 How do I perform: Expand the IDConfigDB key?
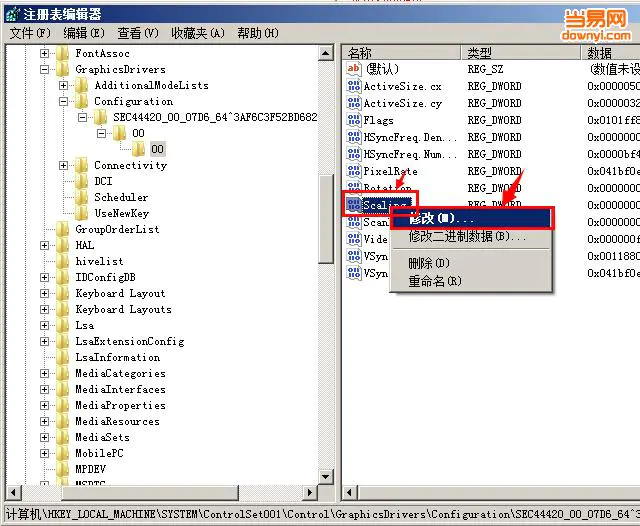point(45,277)
